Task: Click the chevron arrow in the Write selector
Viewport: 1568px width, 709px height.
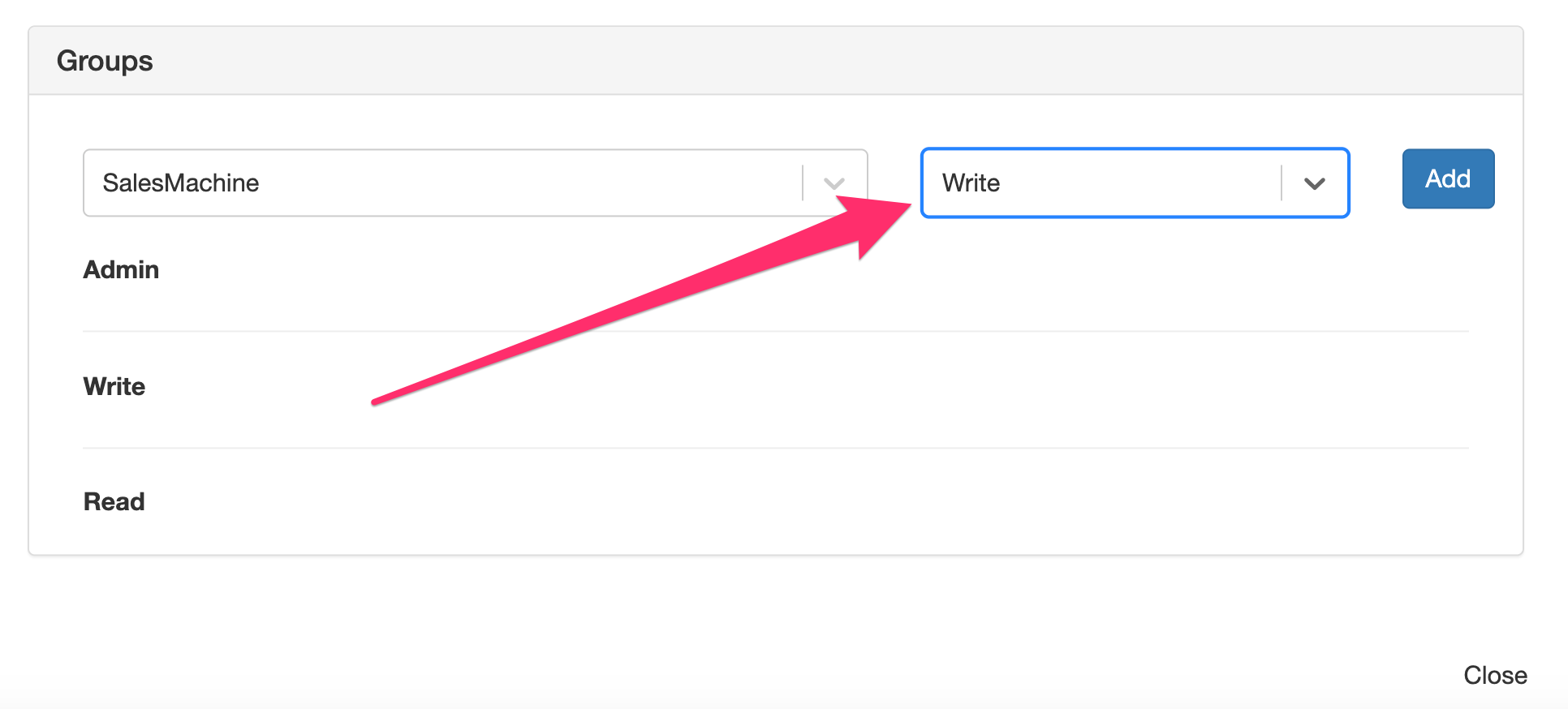Action: pyautogui.click(x=1314, y=183)
